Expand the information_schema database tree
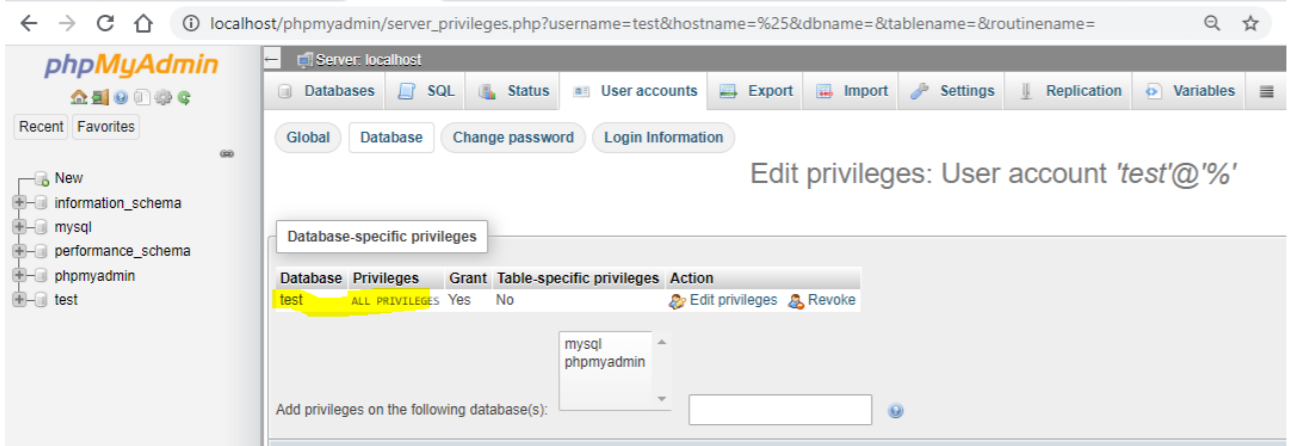Image resolution: width=1289 pixels, height=446 pixels. point(19,203)
